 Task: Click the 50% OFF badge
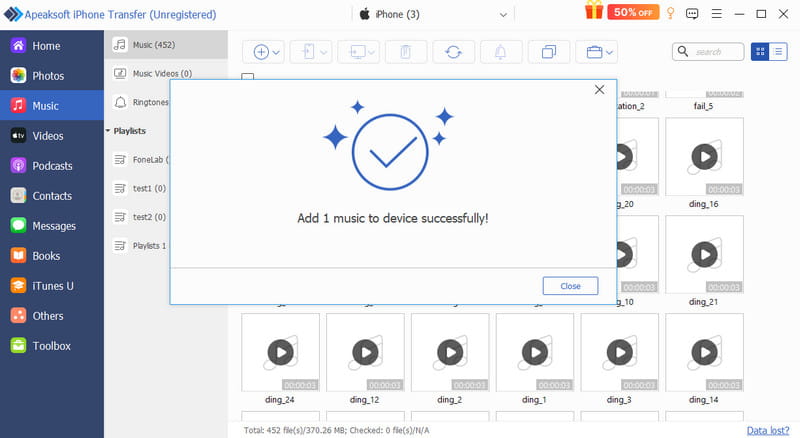pos(633,12)
